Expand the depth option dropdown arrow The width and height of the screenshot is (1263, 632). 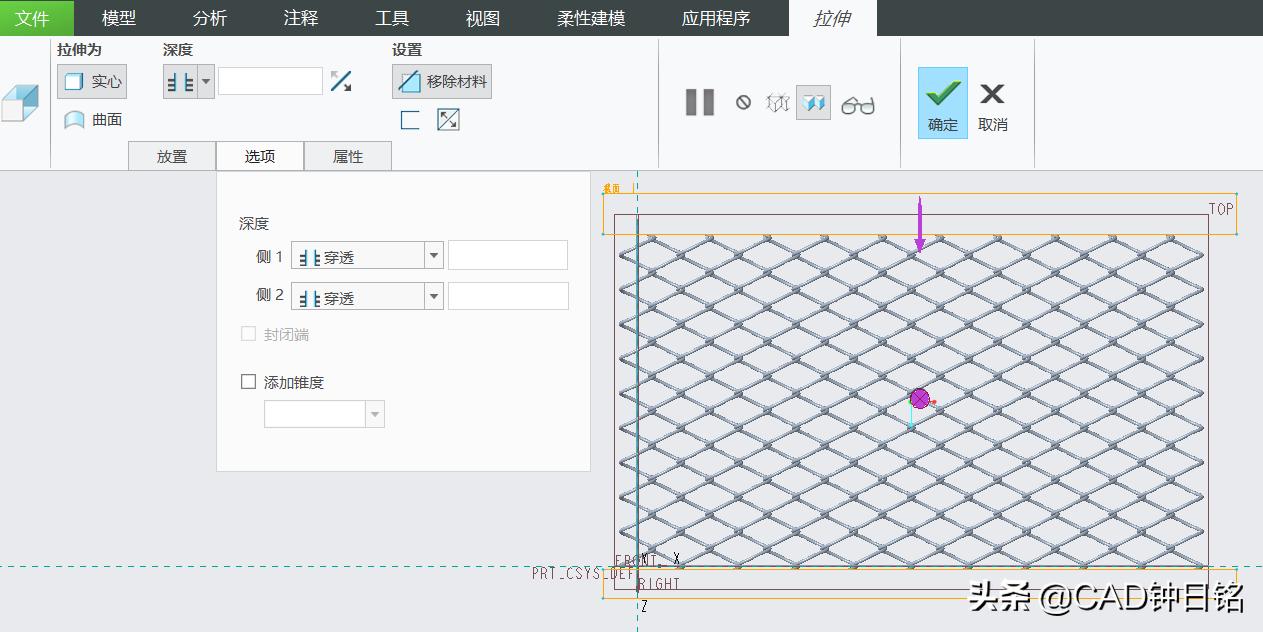[206, 82]
